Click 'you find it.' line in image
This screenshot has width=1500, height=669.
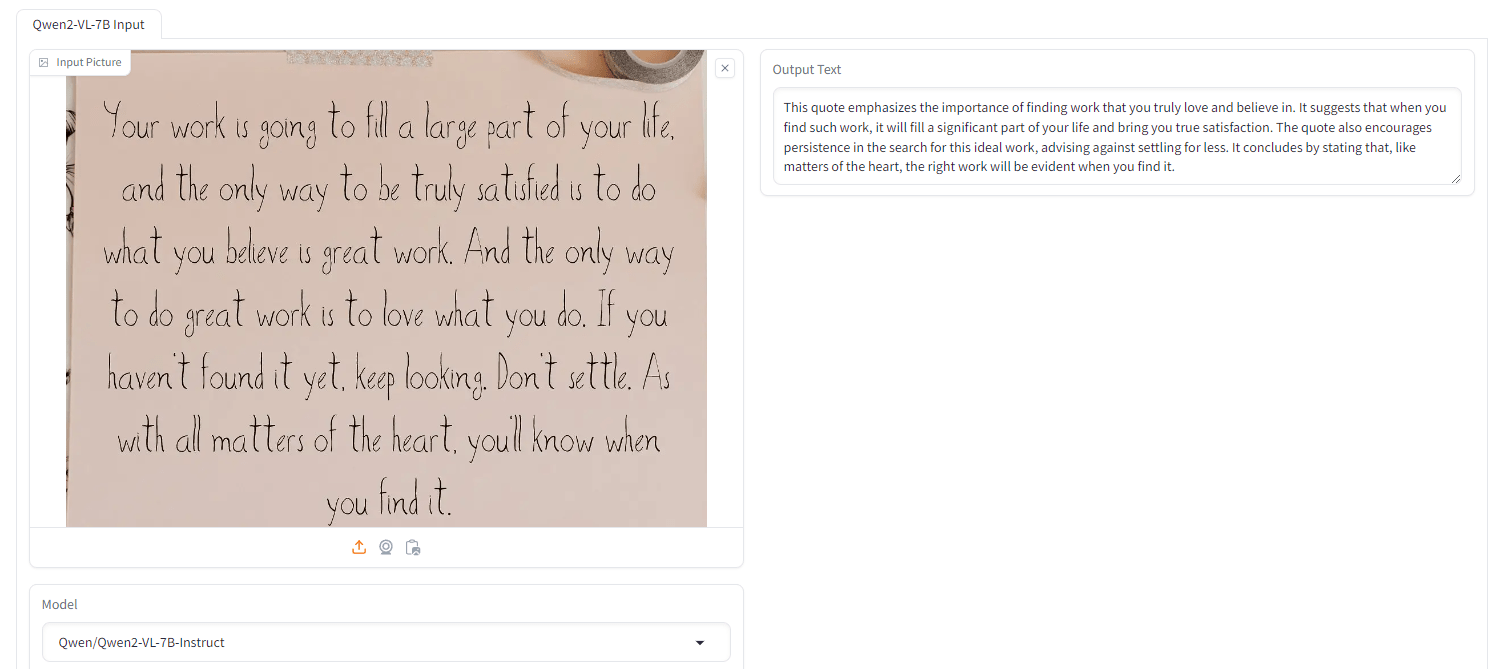point(389,500)
